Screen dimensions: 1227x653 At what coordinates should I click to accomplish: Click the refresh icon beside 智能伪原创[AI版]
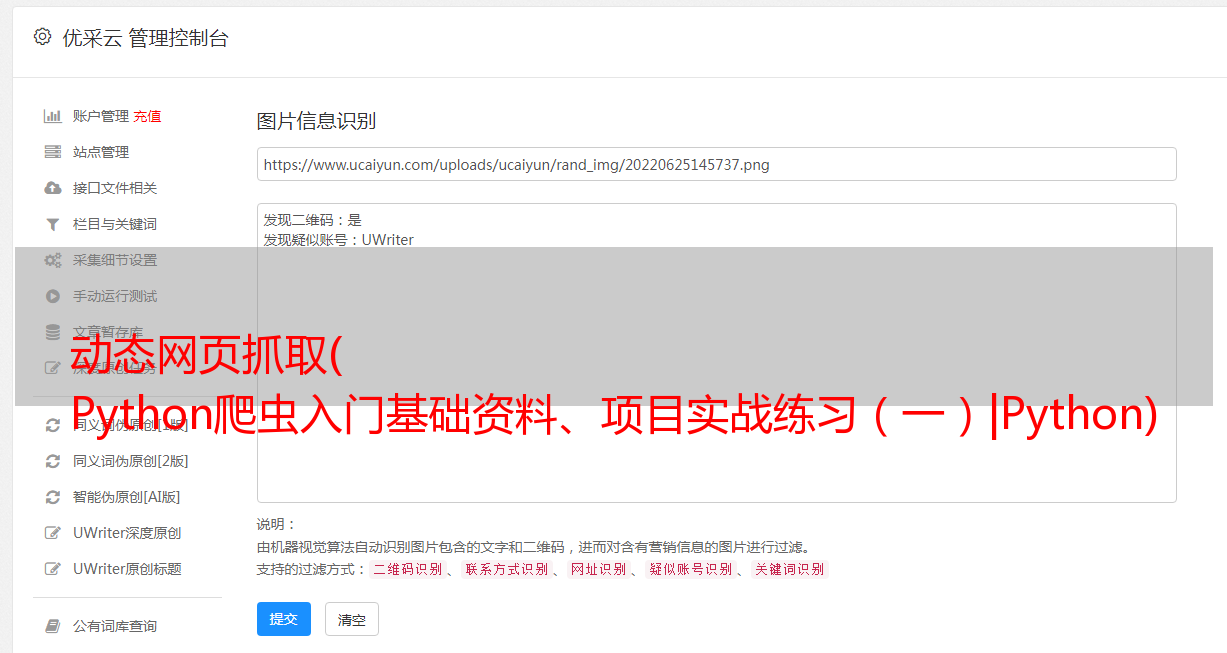(x=53, y=497)
